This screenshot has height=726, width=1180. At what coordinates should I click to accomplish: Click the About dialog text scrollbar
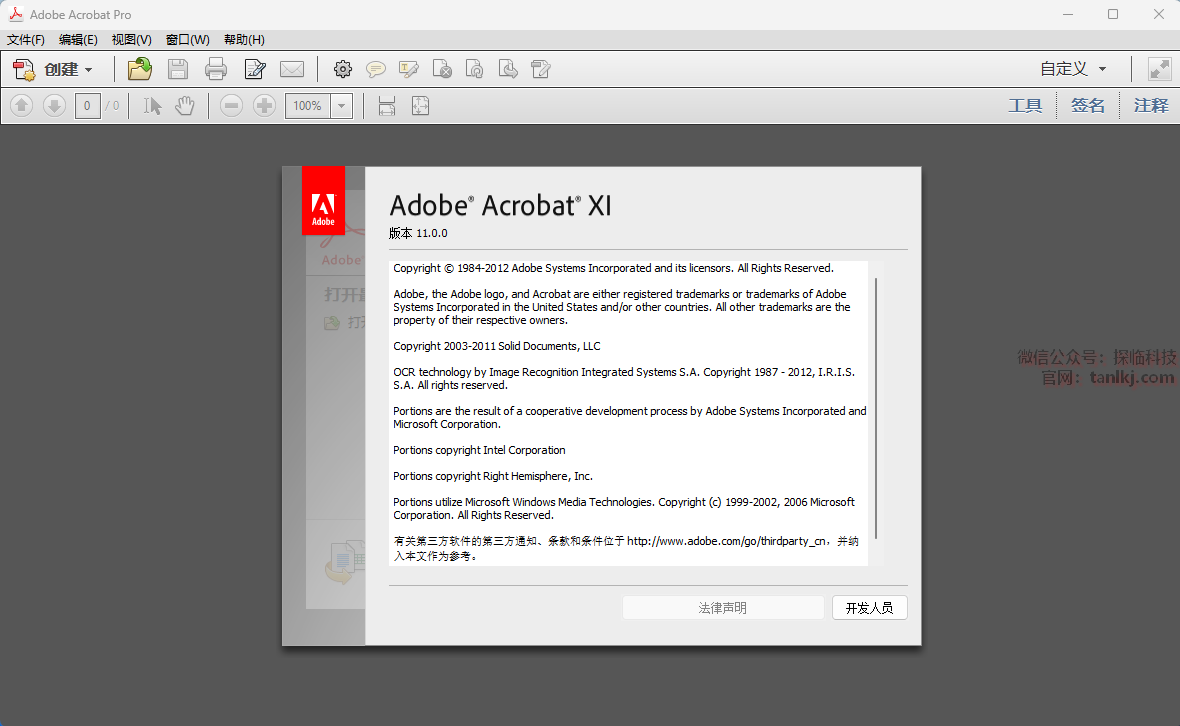click(876, 408)
